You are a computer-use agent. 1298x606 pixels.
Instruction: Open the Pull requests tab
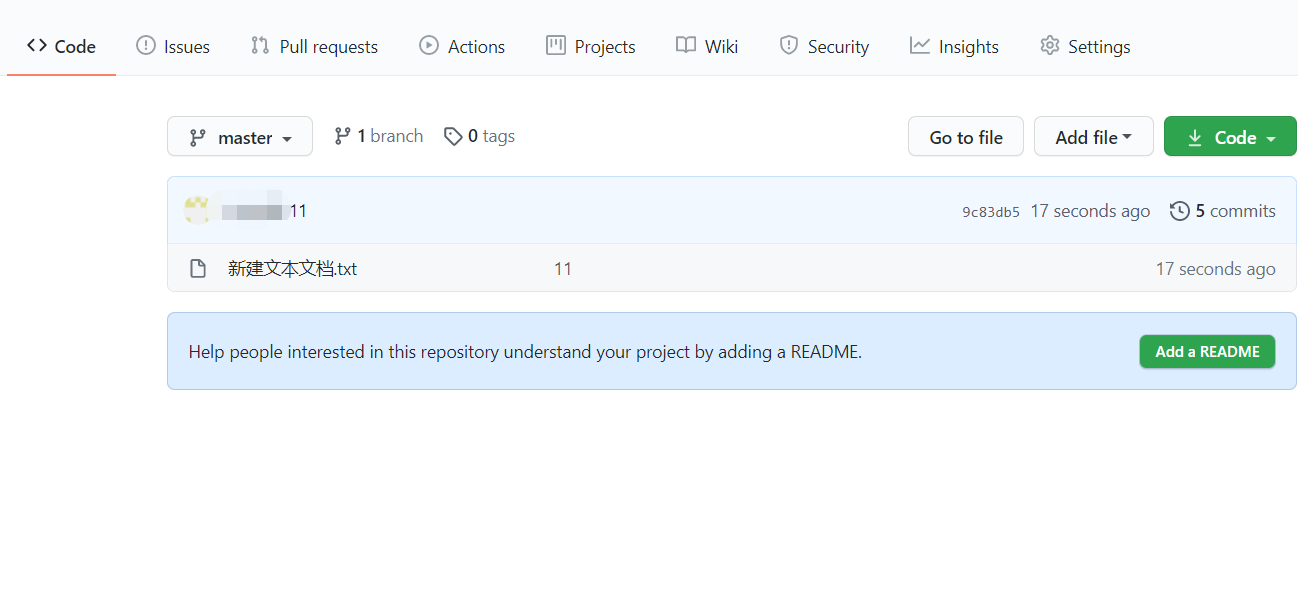314,46
